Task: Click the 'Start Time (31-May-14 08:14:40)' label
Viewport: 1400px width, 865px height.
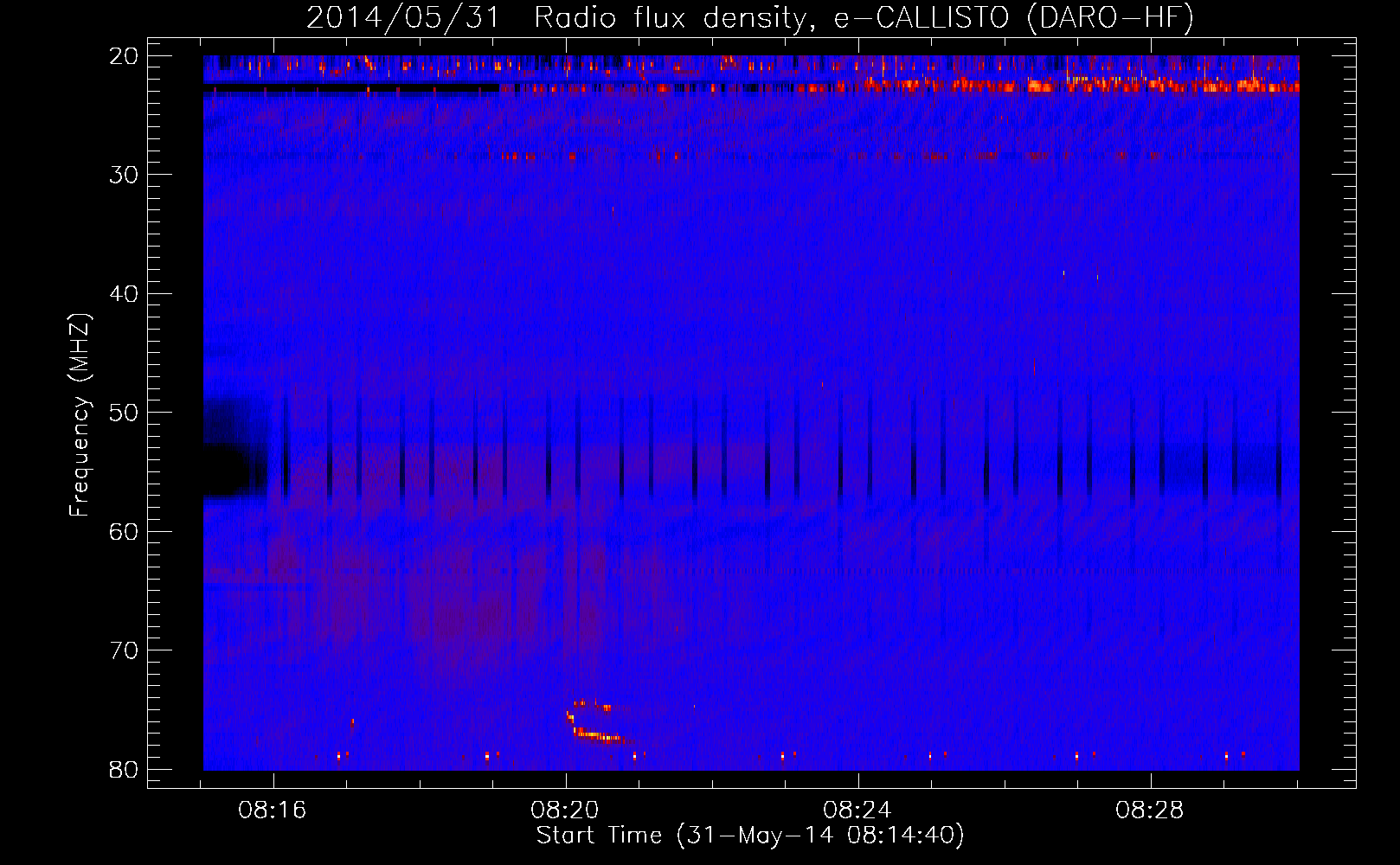Action: (750, 836)
